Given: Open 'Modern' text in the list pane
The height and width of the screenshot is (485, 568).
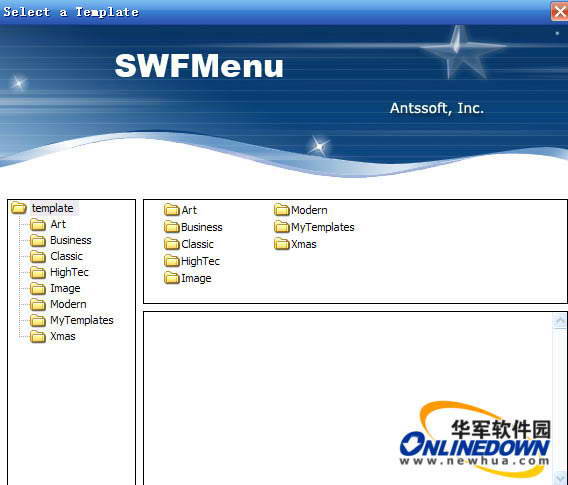Looking at the screenshot, I should [x=309, y=210].
